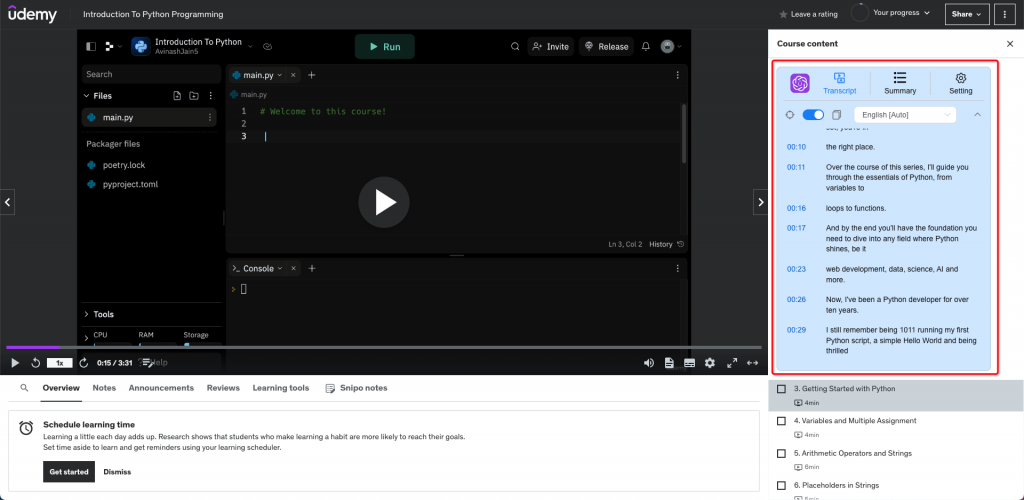
Task: Click the transcript line 'the right place.'
Action: [850, 147]
